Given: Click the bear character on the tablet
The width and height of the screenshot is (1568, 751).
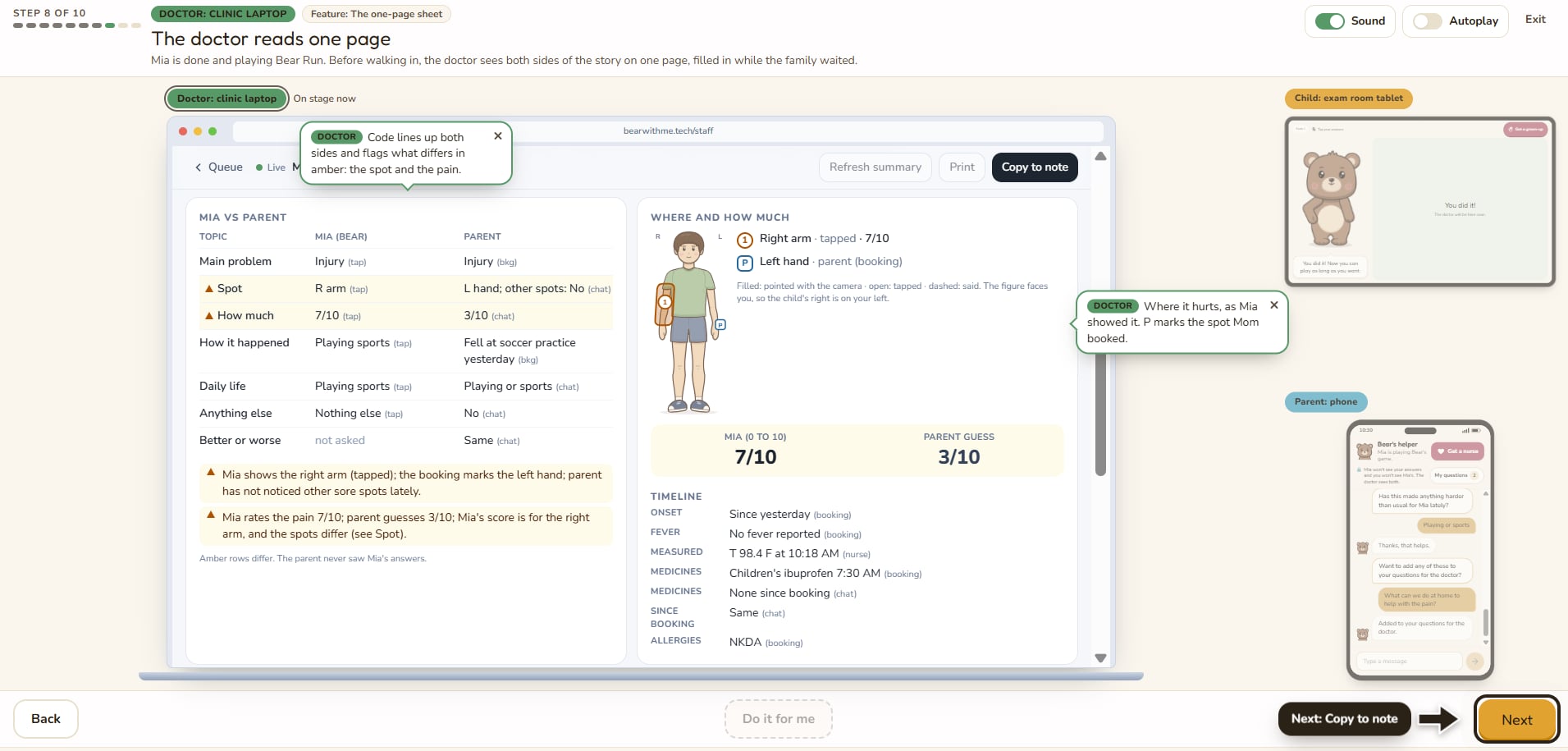Looking at the screenshot, I should coord(1331,197).
